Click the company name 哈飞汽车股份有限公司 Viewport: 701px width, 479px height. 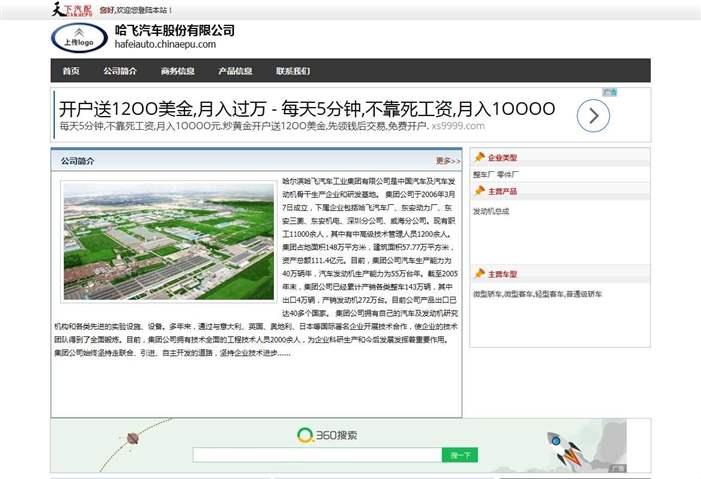[x=174, y=30]
